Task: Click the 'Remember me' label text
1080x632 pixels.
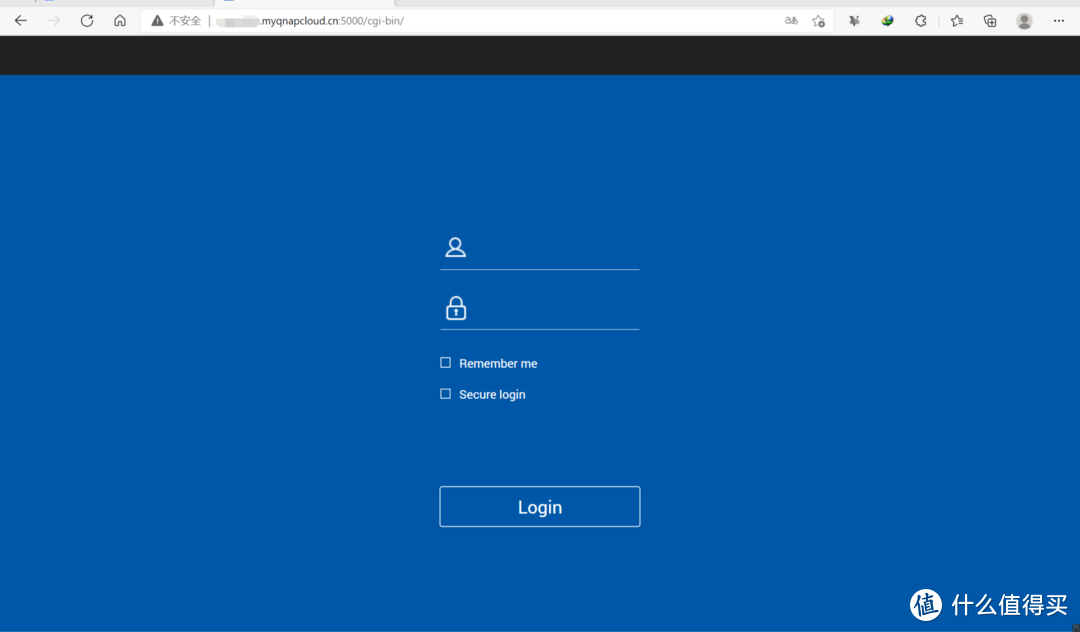Action: (498, 364)
